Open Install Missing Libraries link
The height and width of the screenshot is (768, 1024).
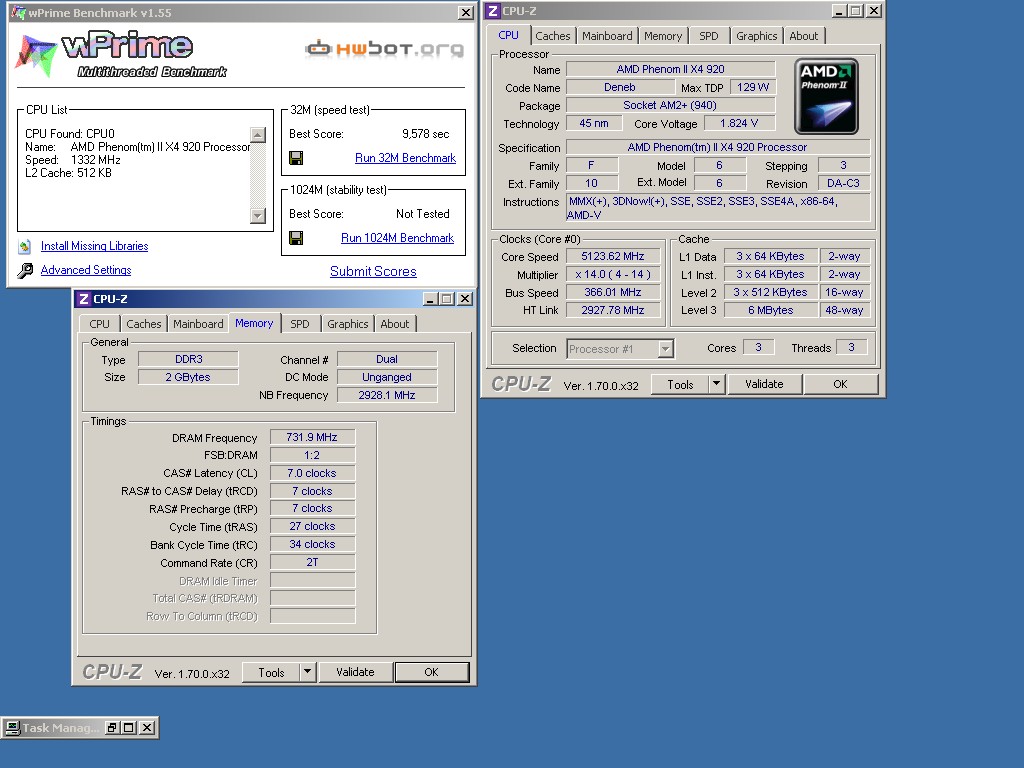point(95,246)
